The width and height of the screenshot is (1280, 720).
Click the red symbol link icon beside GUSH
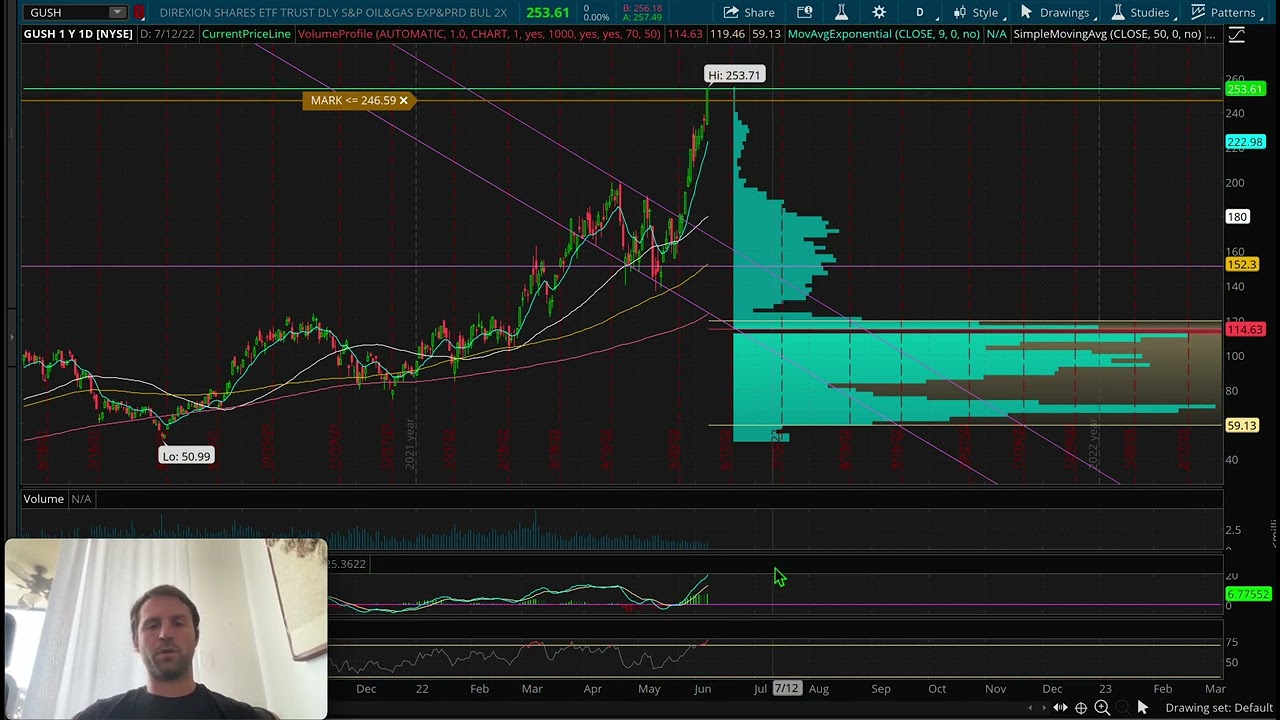(x=139, y=12)
